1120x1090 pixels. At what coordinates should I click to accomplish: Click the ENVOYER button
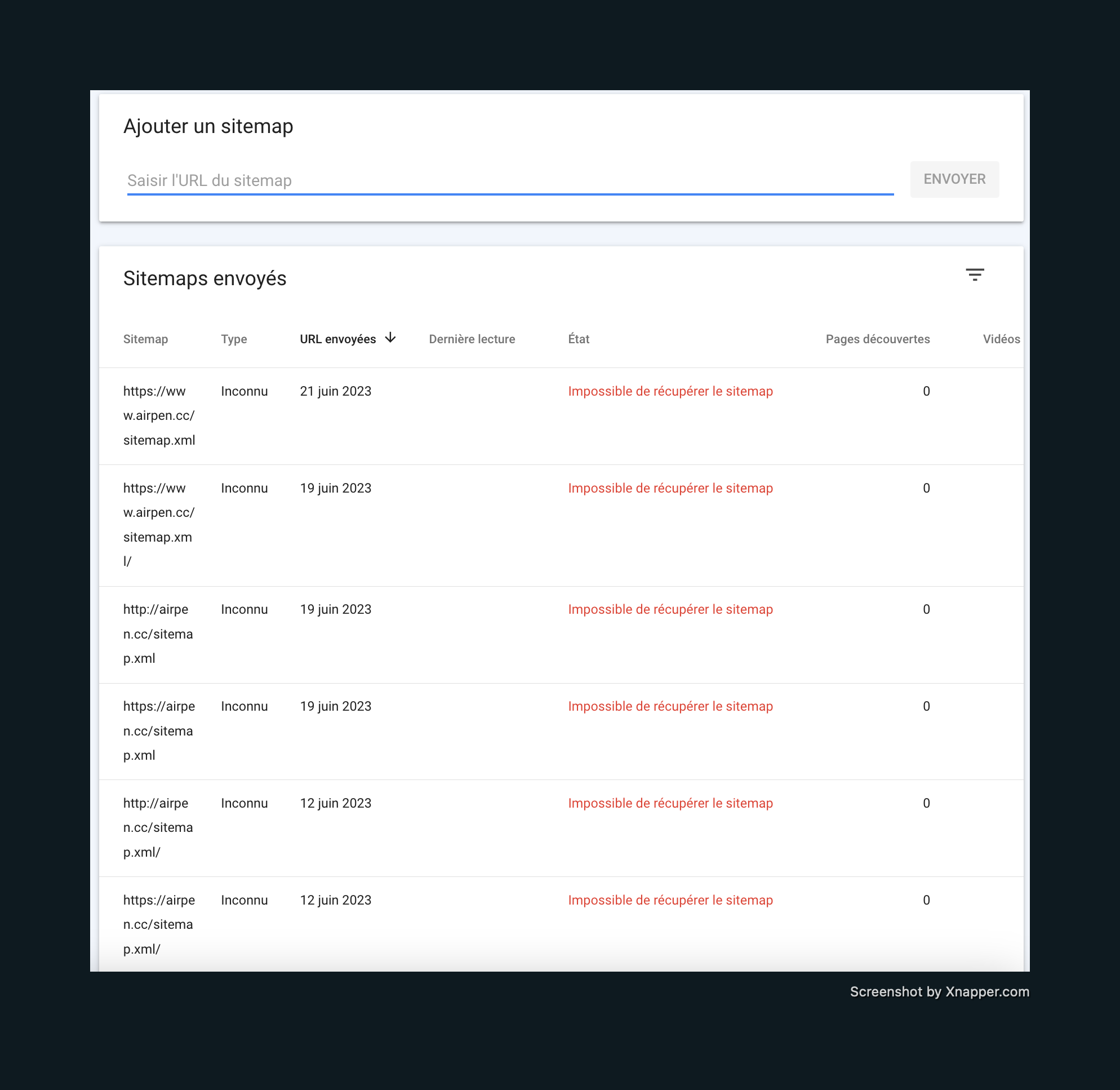pos(954,179)
